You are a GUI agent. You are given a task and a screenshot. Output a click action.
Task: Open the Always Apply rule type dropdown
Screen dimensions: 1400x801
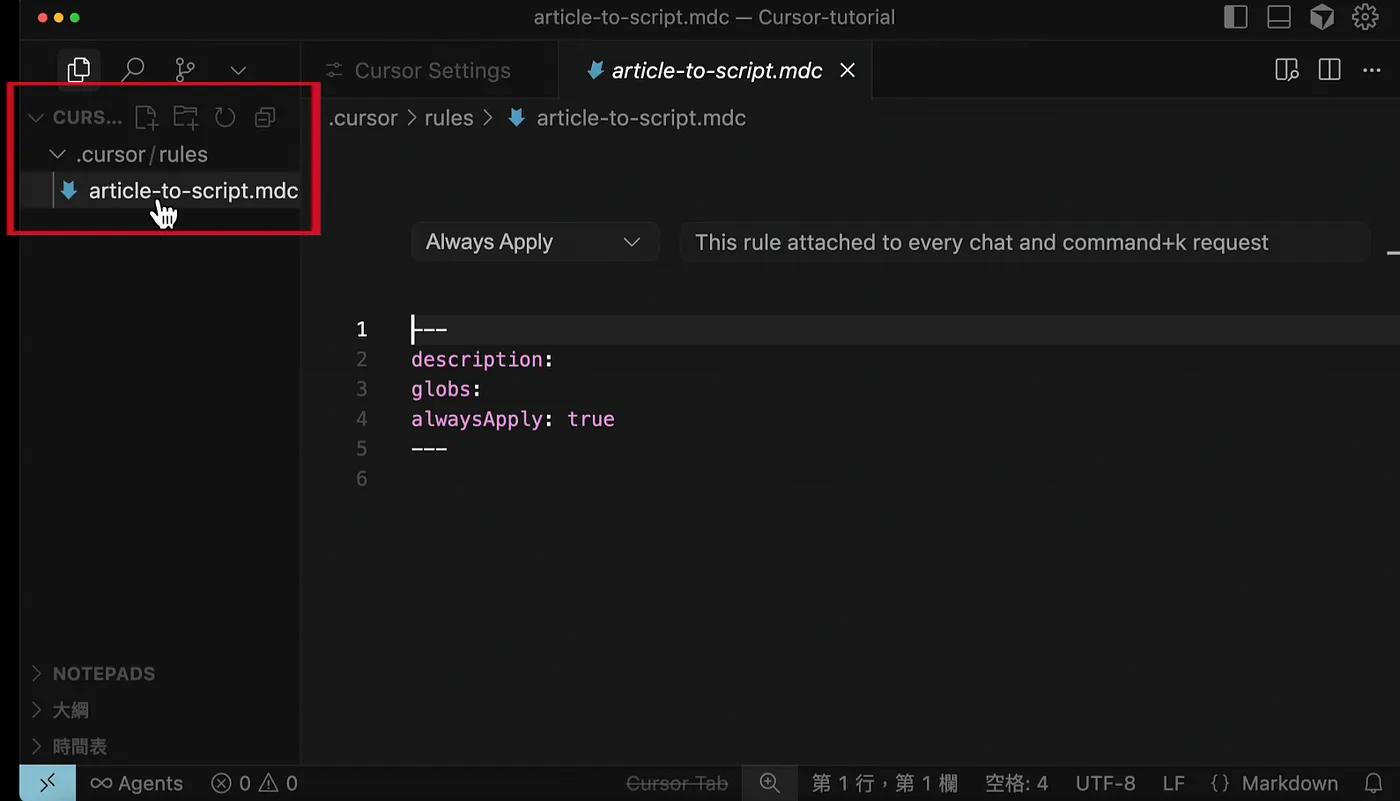[x=535, y=242]
